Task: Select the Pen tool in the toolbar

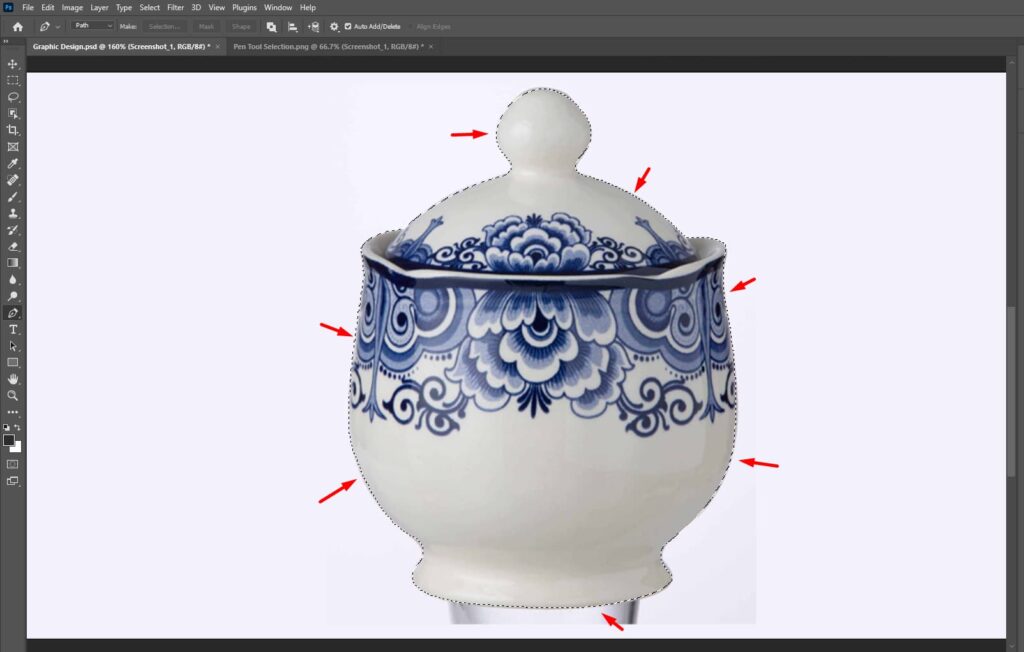Action: (12, 313)
